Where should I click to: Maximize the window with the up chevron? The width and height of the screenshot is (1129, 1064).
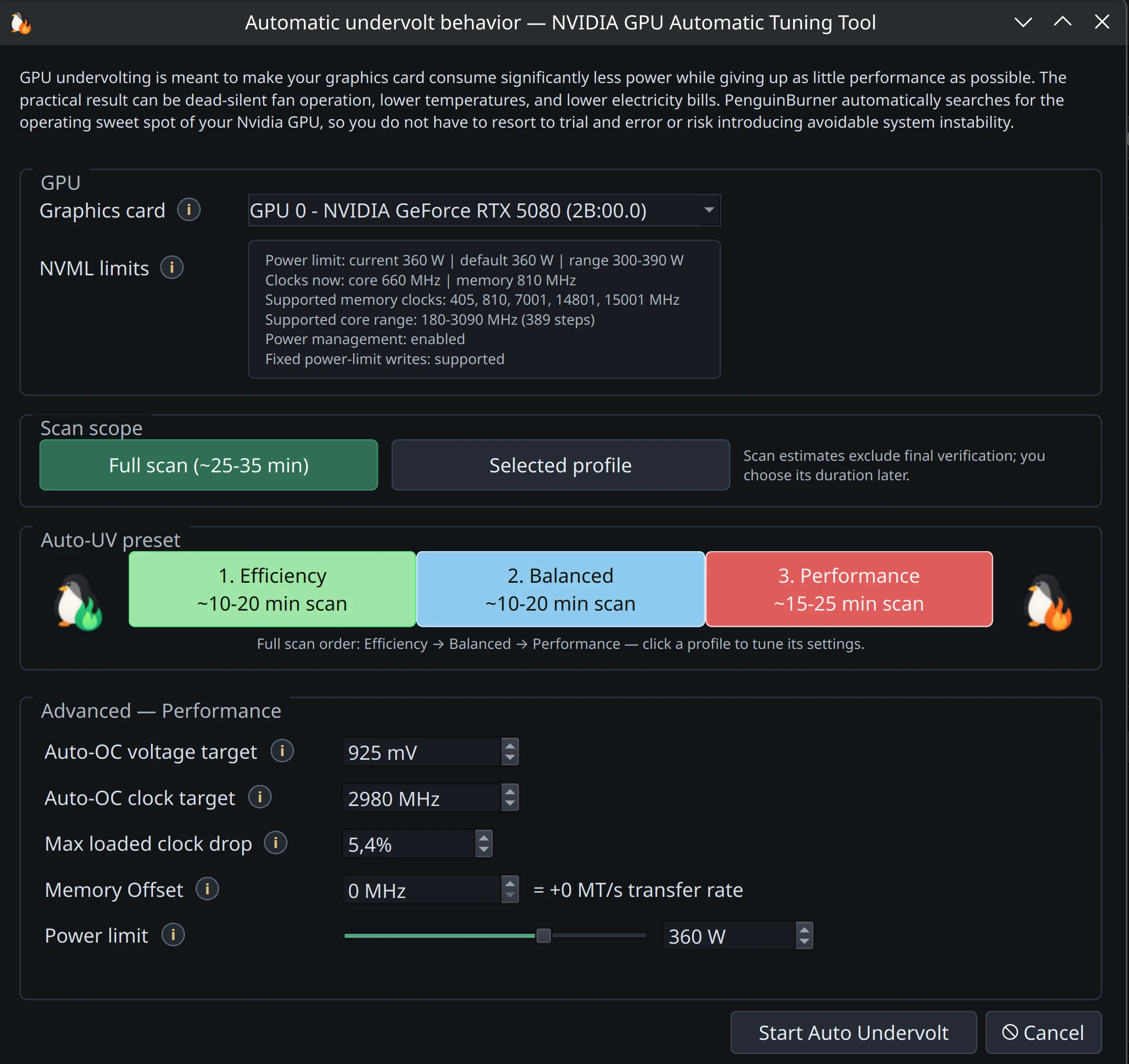coord(1063,22)
